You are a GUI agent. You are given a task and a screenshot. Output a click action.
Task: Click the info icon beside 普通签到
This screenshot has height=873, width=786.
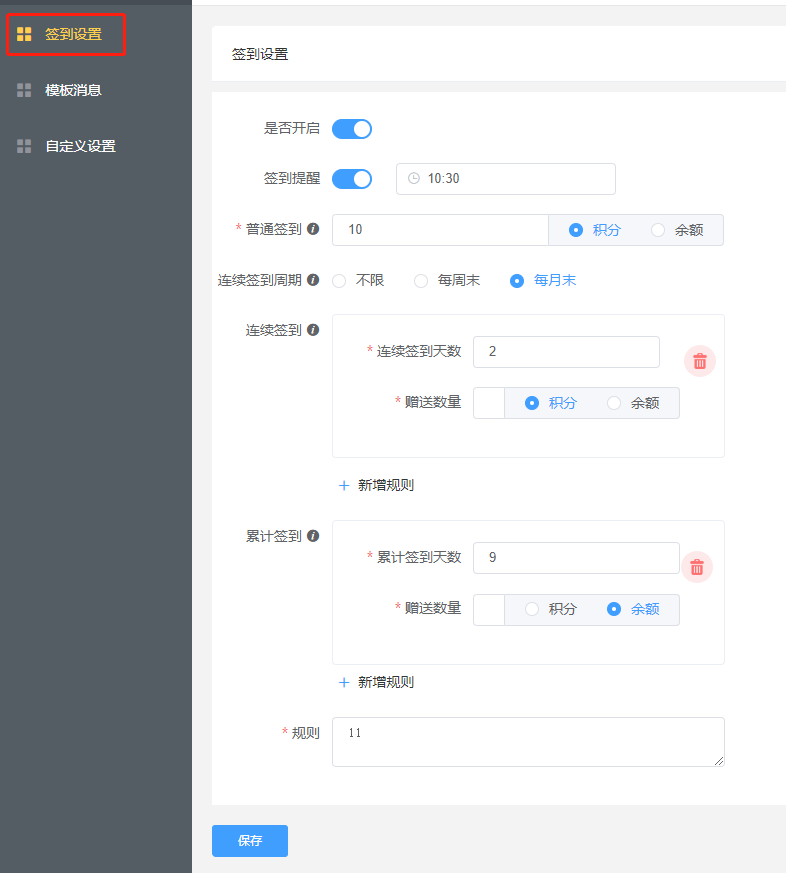coord(313,229)
